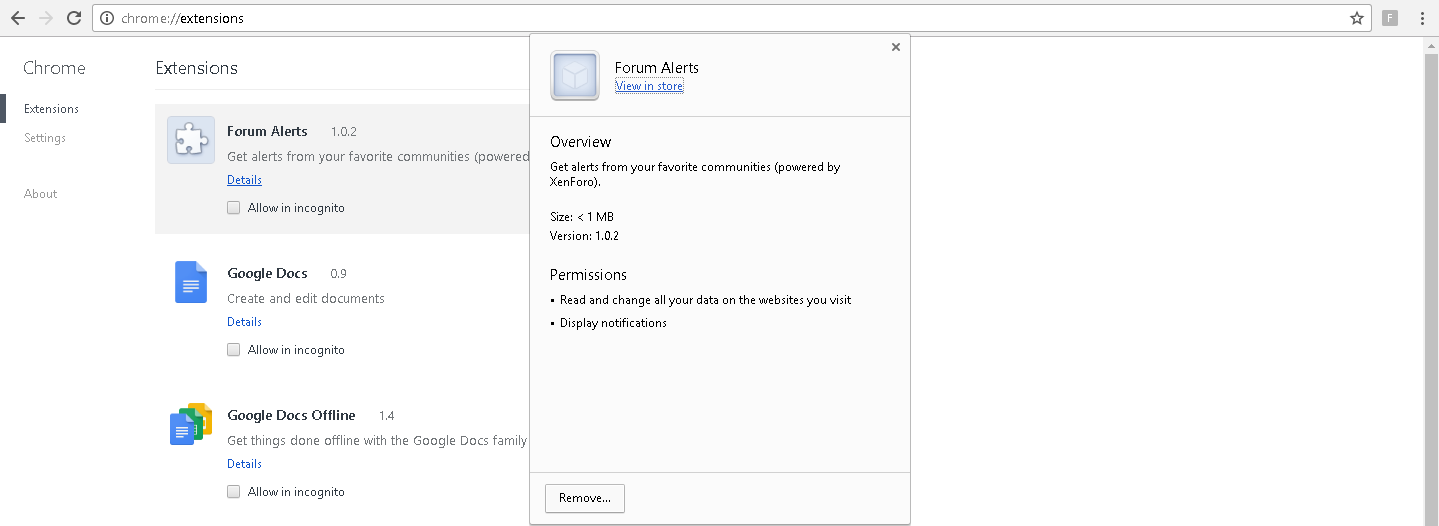Enable Google Docs Offline in incognito
This screenshot has width=1439, height=526.
pos(233,492)
